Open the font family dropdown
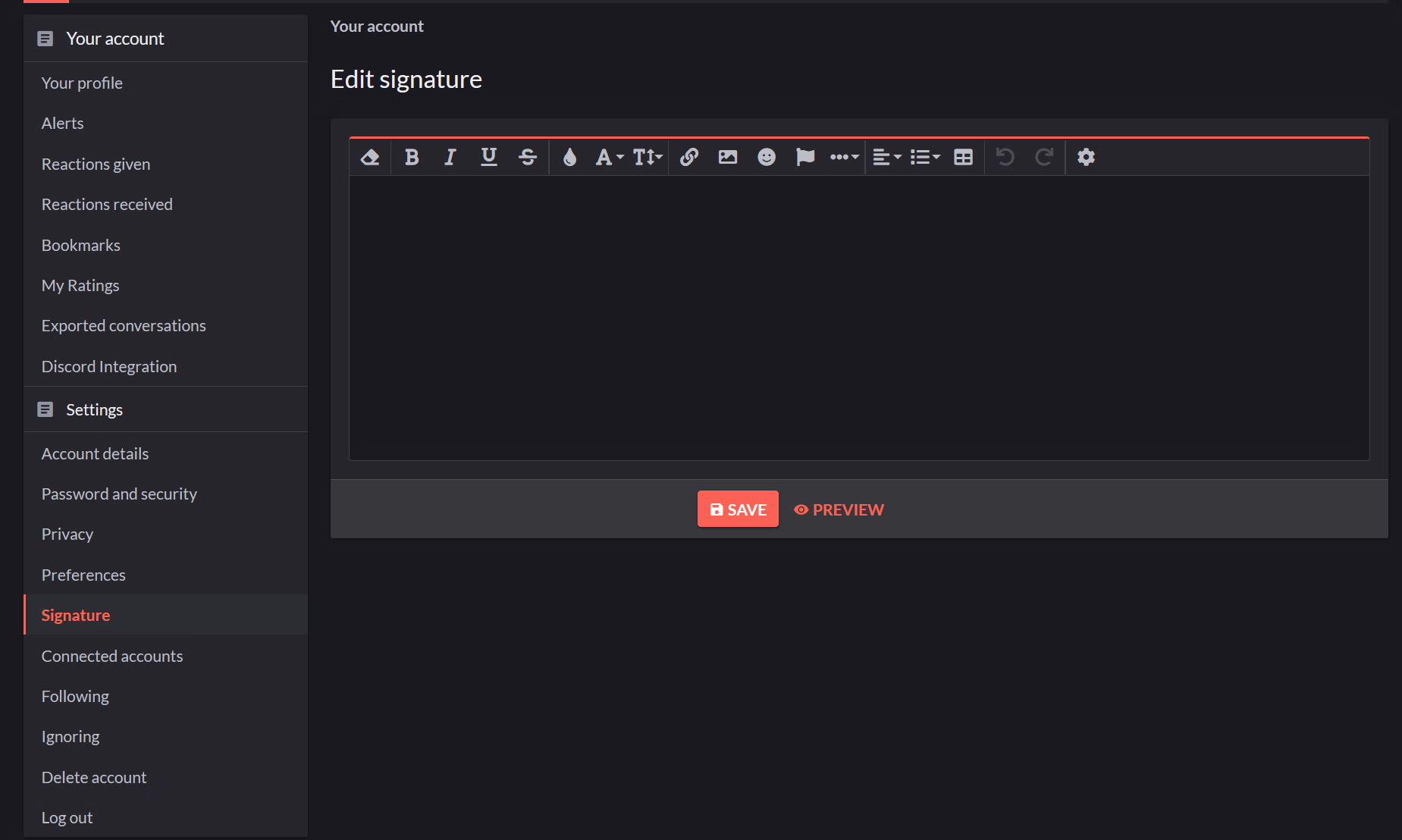The image size is (1402, 840). (609, 157)
